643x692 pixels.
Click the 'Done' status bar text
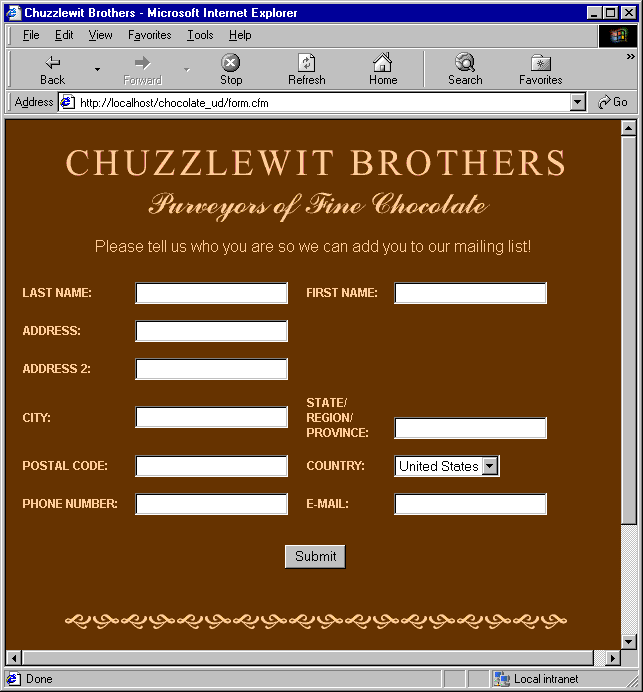[39, 679]
